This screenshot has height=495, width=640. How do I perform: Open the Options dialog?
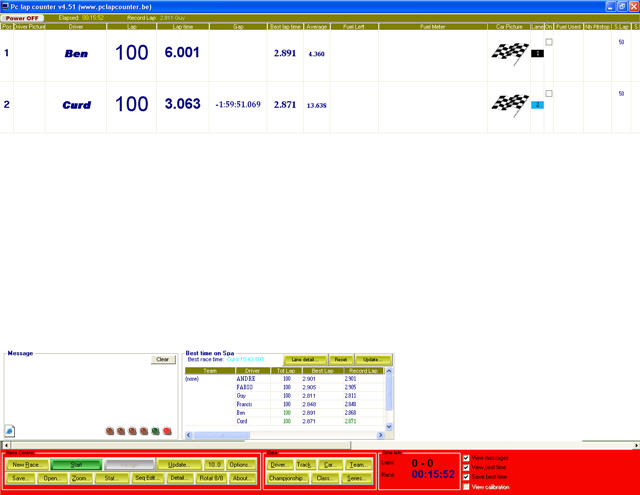pos(241,465)
